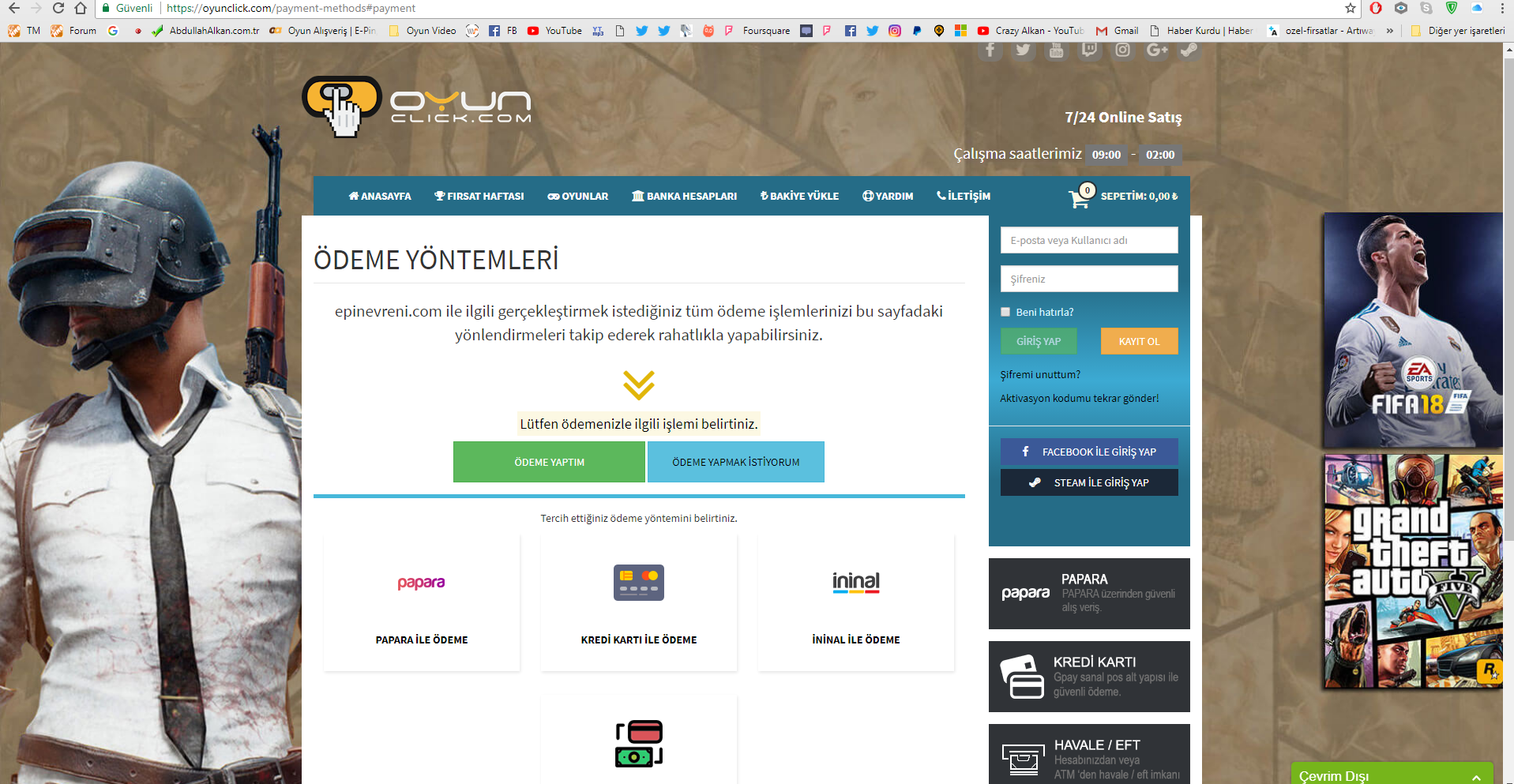Go to ANASAYFA in the navigation bar
The image size is (1514, 784).
pyautogui.click(x=380, y=196)
